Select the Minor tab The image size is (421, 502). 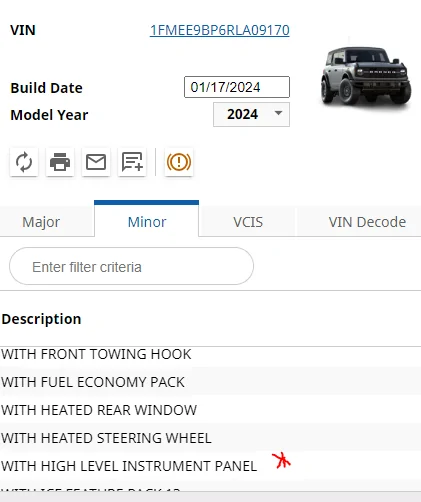[147, 221]
